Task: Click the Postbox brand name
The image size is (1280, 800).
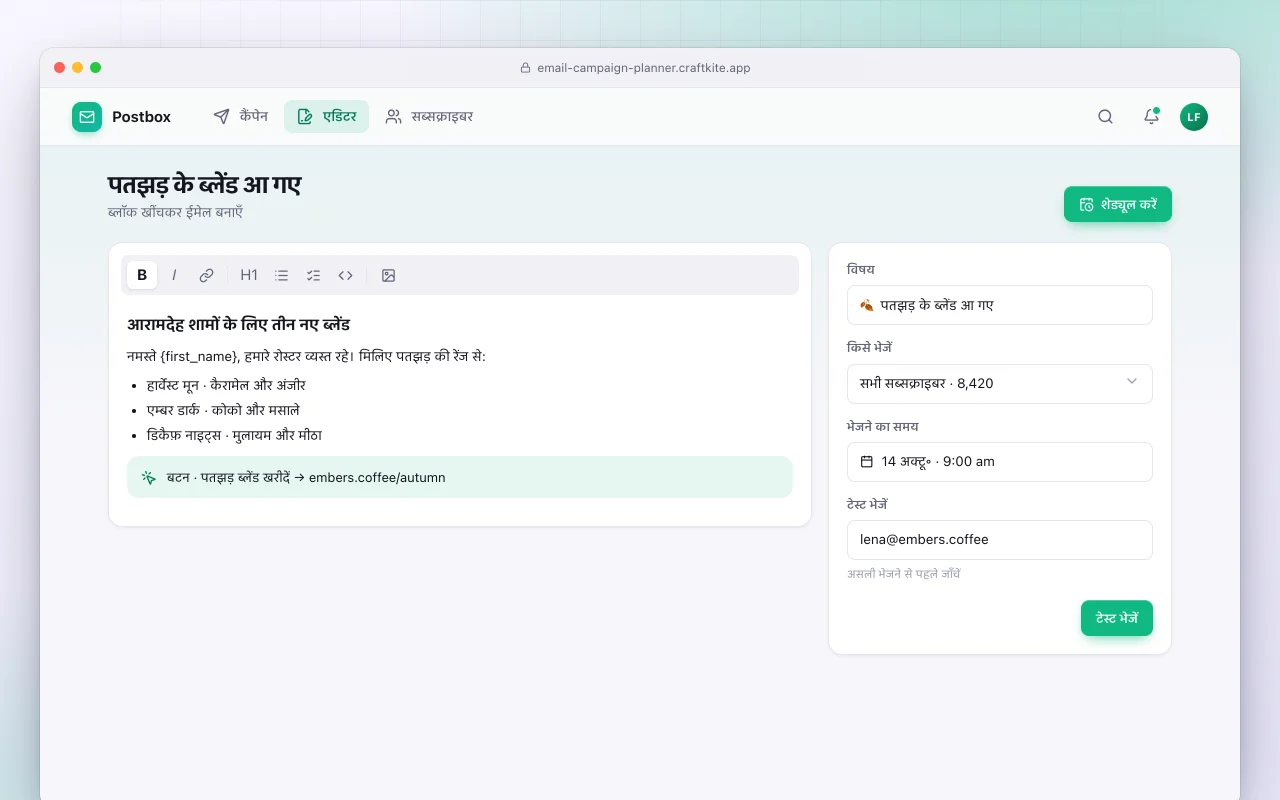Action: pos(141,117)
